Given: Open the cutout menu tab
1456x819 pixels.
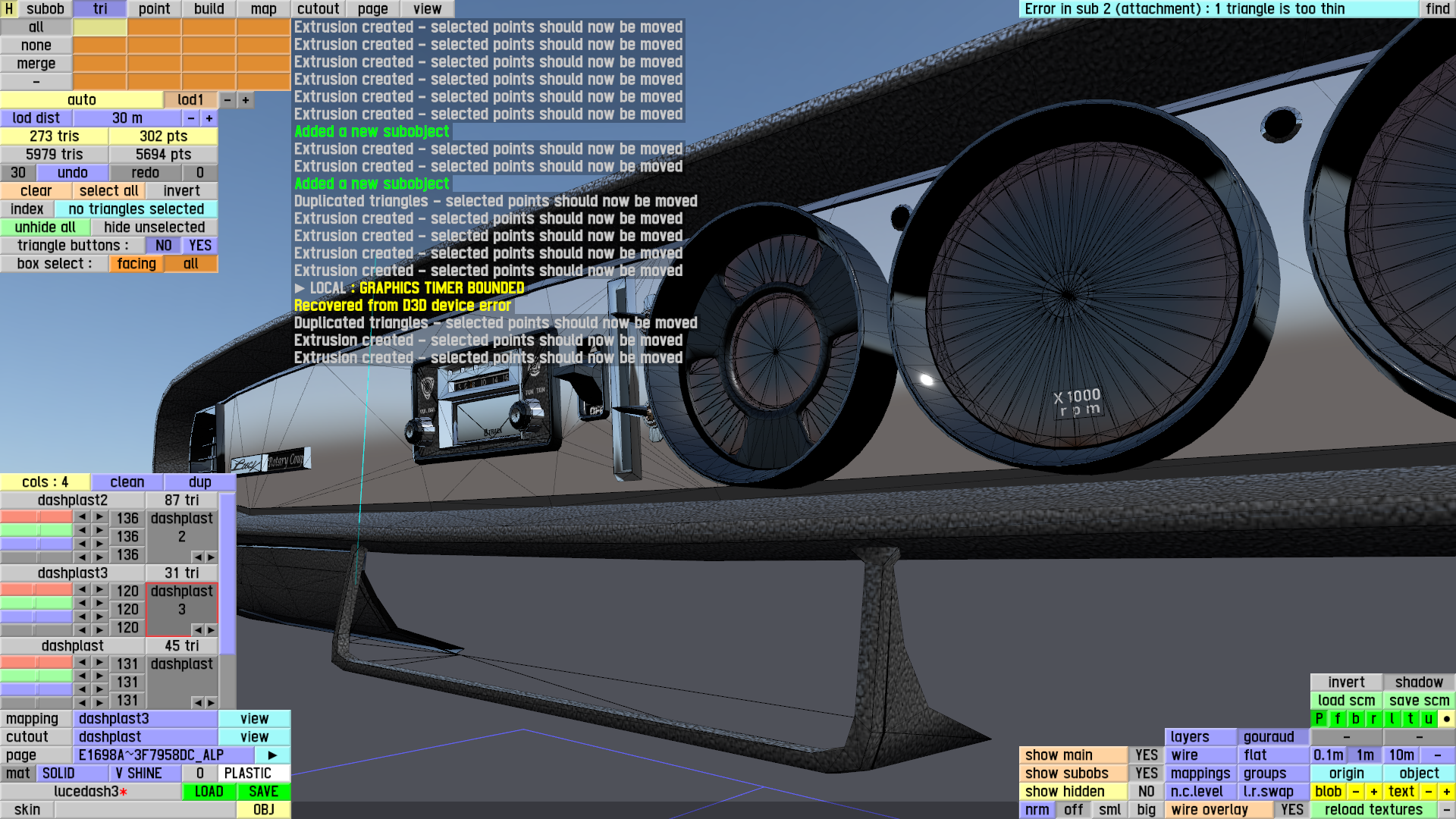Looking at the screenshot, I should [x=318, y=8].
